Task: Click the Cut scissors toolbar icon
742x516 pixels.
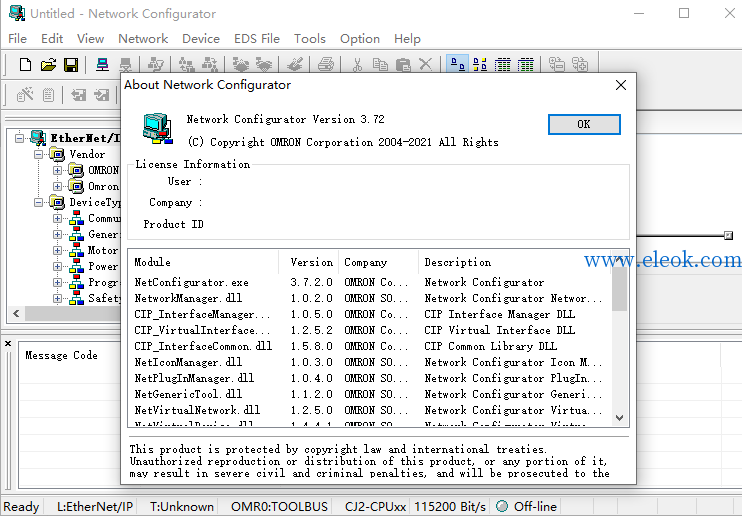Action: [357, 64]
